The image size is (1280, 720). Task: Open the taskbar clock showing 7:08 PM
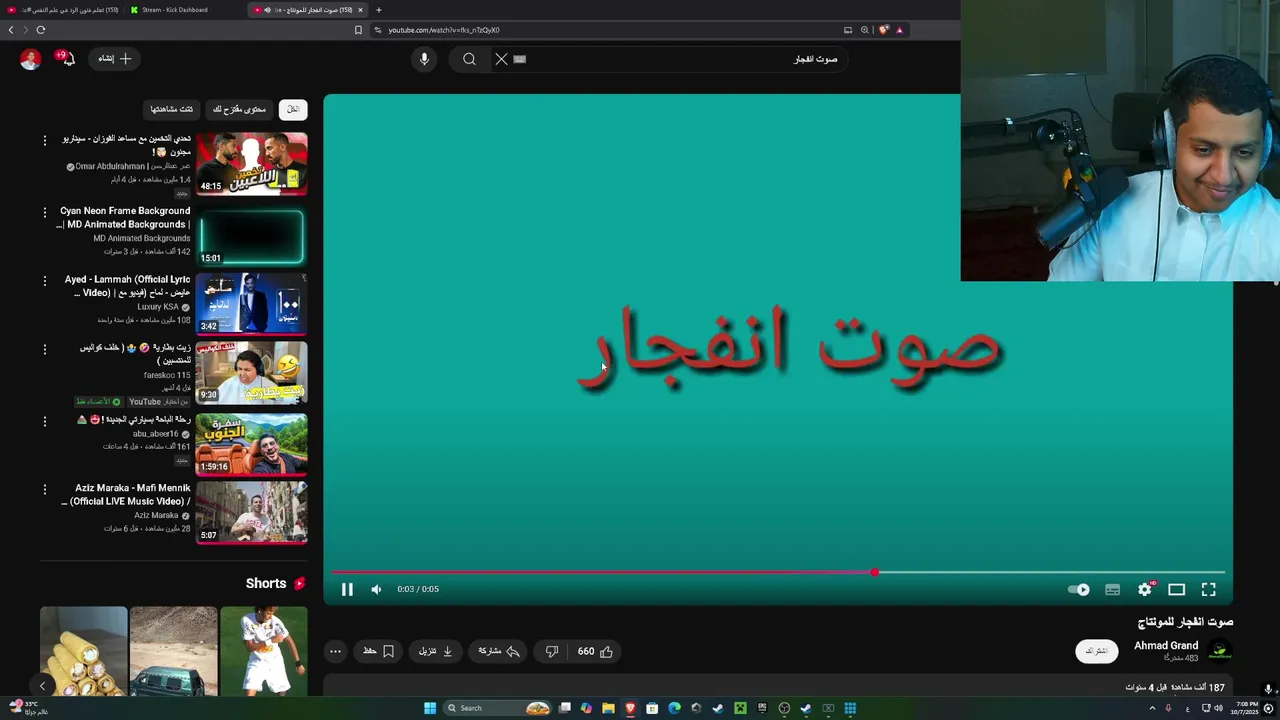click(x=1244, y=708)
